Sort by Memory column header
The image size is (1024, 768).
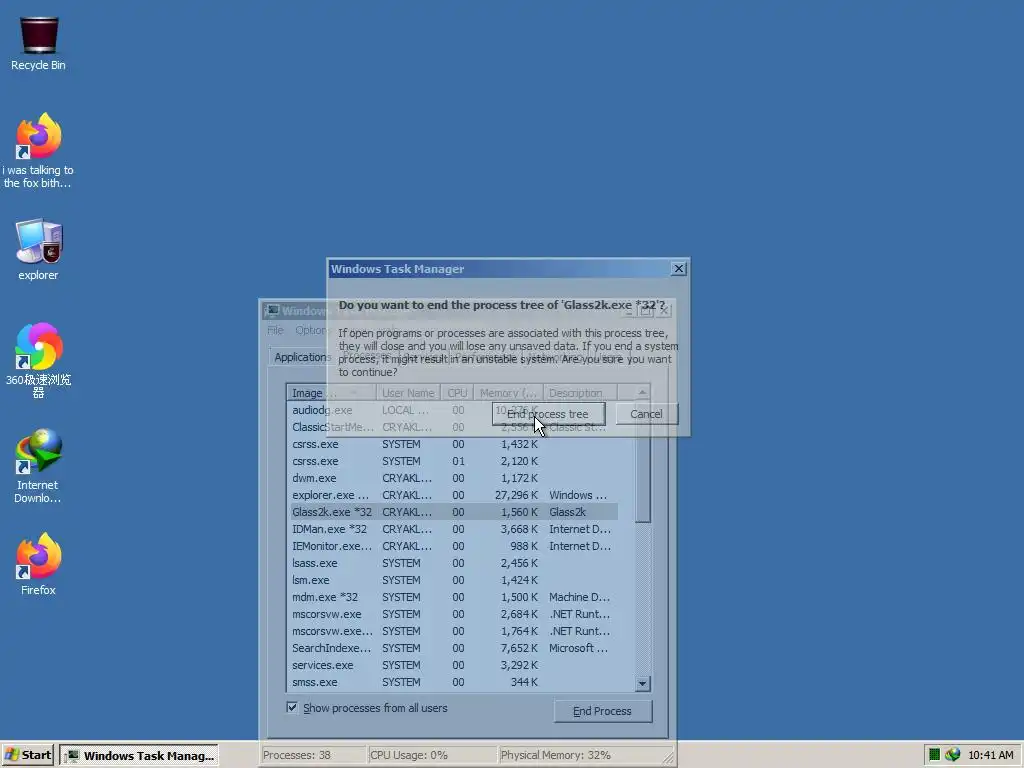click(x=508, y=393)
